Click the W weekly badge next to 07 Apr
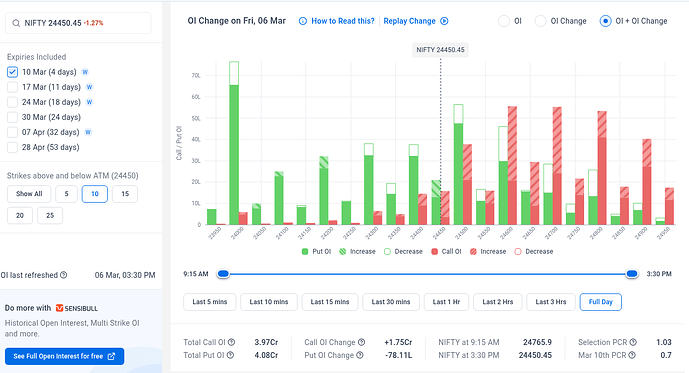This screenshot has width=689, height=373. pos(88,132)
